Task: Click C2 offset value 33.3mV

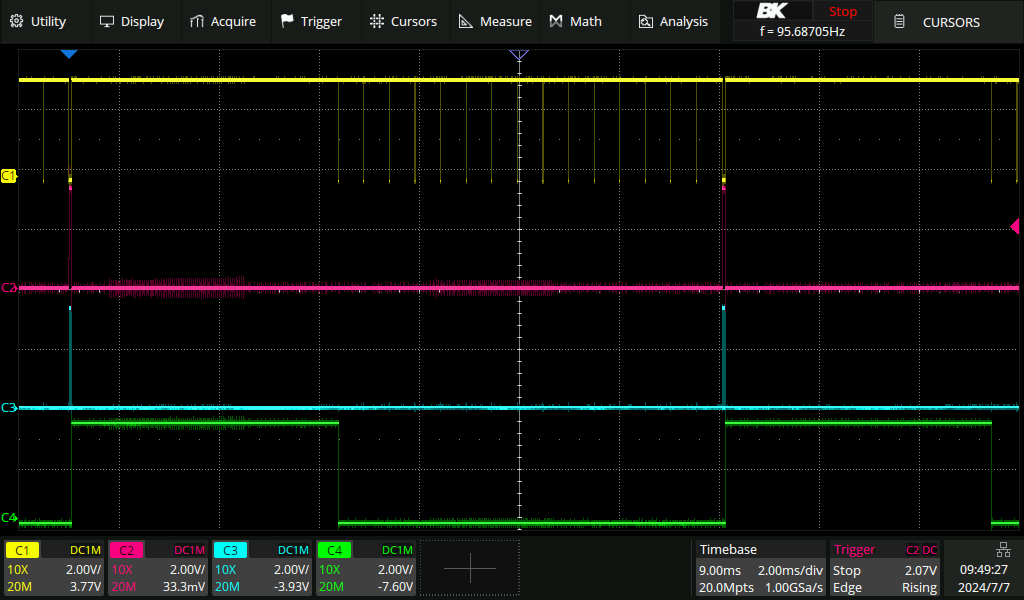Action: tap(184, 586)
